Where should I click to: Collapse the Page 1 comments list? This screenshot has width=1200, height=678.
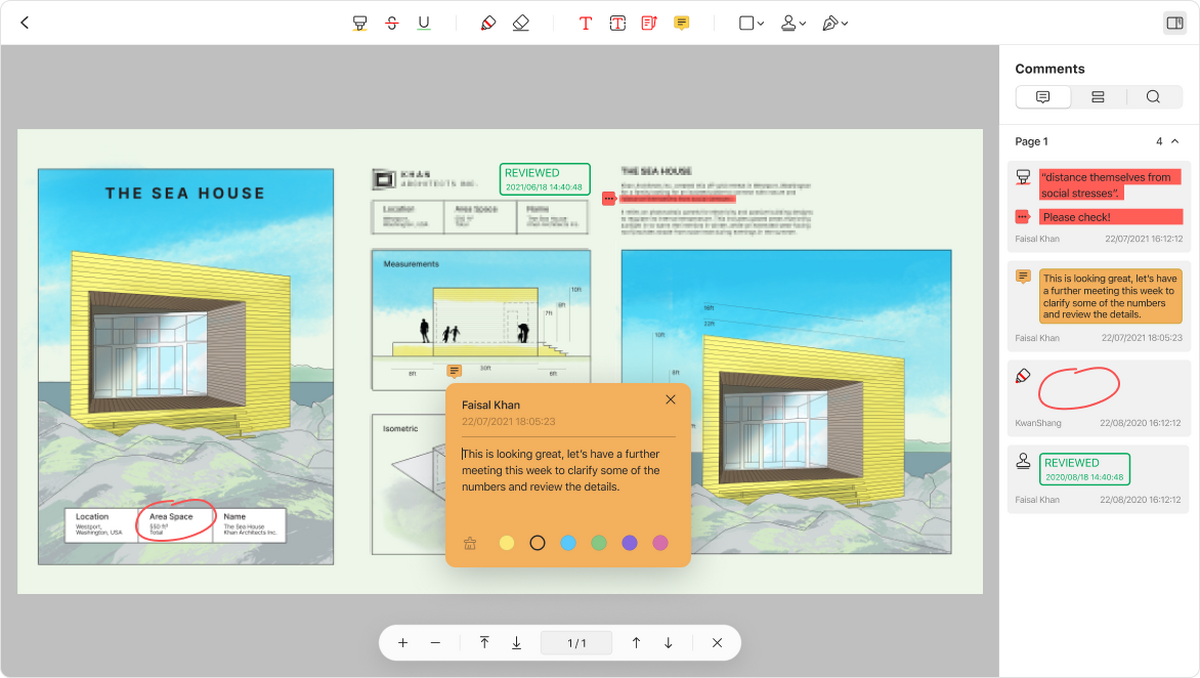pyautogui.click(x=1175, y=142)
